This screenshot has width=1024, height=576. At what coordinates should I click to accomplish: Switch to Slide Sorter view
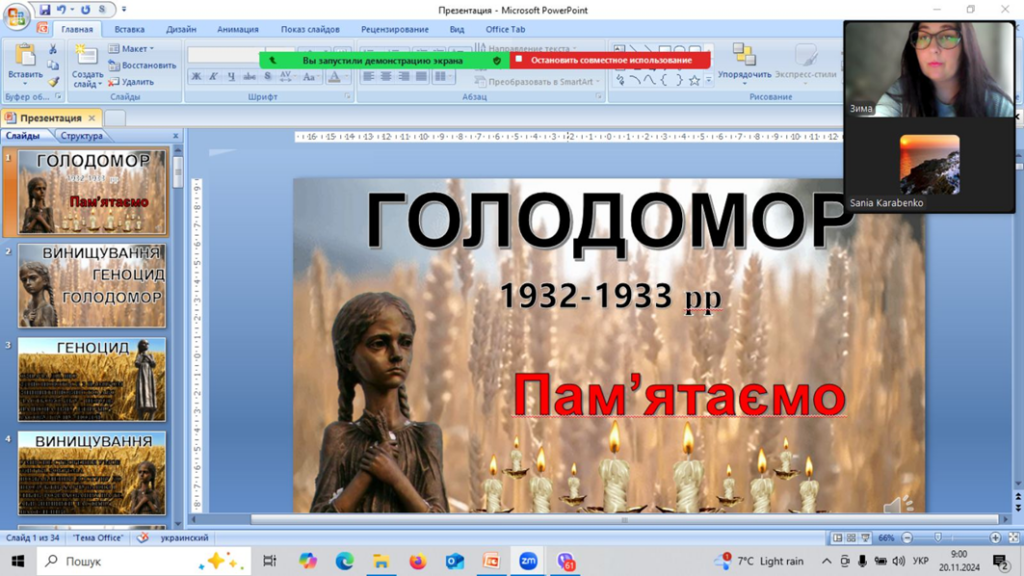click(851, 538)
